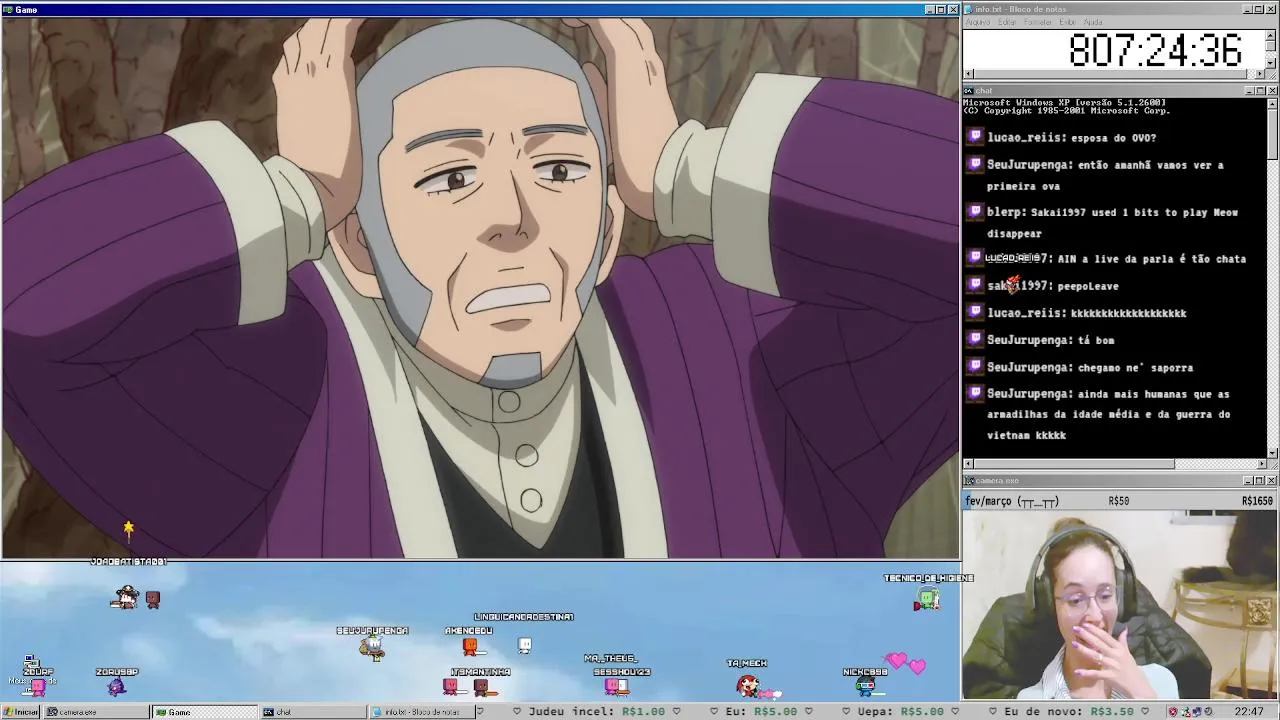Click Twitch badge beside first lucao_reiis message
The width and height of the screenshot is (1280, 720).
pos(976,137)
